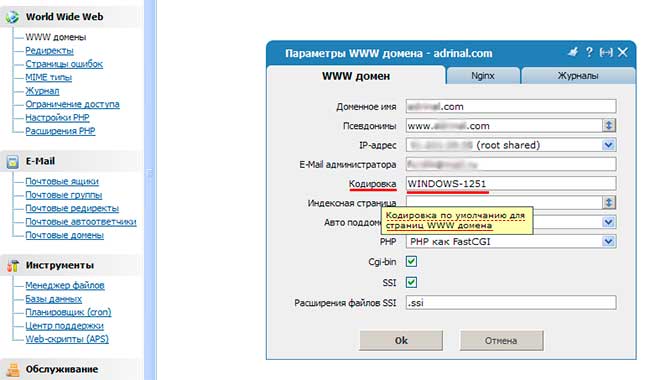Image resolution: width=650 pixels, height=380 pixels.
Task: Close the Параметры WWW домена dialog
Action: [623, 52]
